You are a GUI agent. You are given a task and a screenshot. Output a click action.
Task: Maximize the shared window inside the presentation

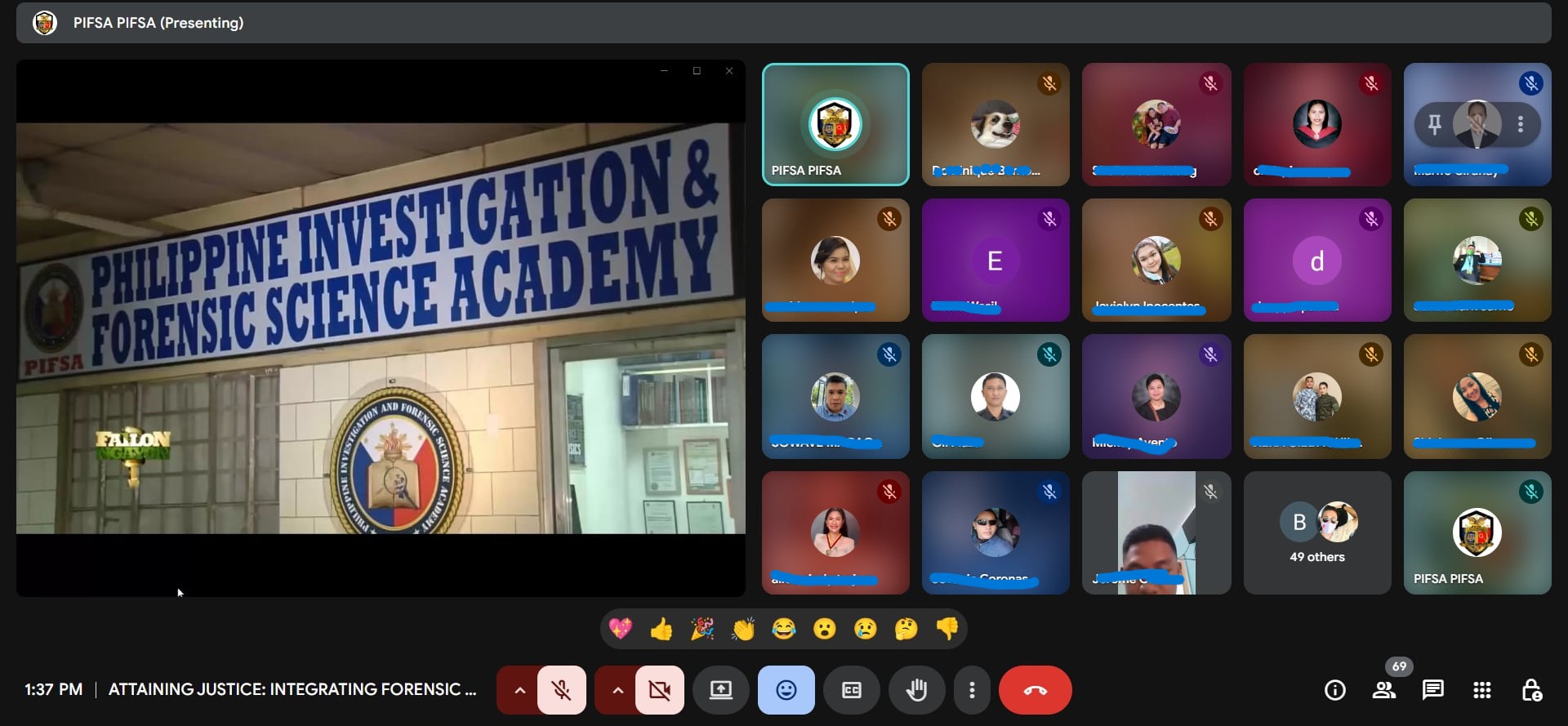(697, 71)
